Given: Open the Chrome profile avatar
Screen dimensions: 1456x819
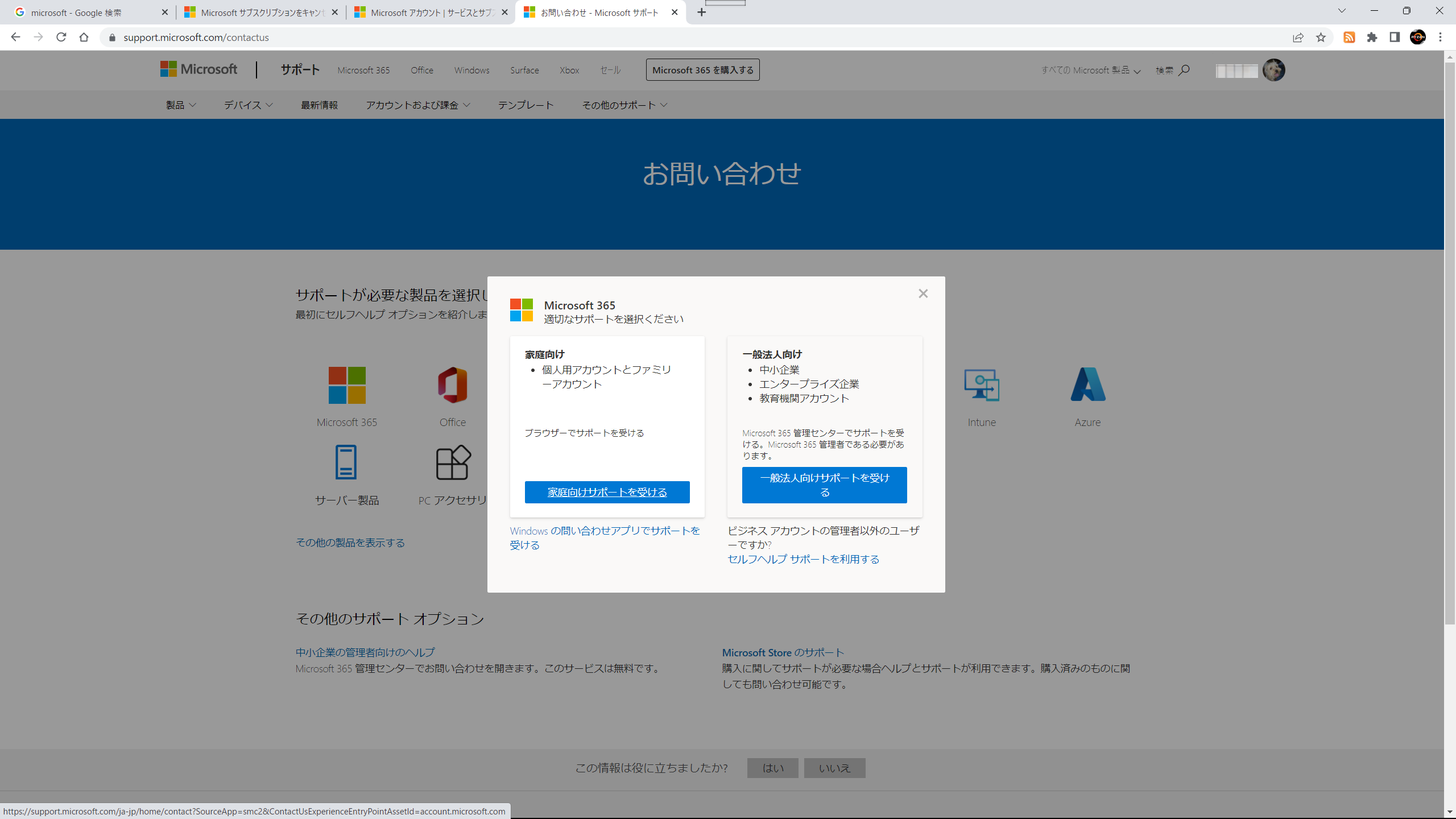Looking at the screenshot, I should click(x=1417, y=37).
